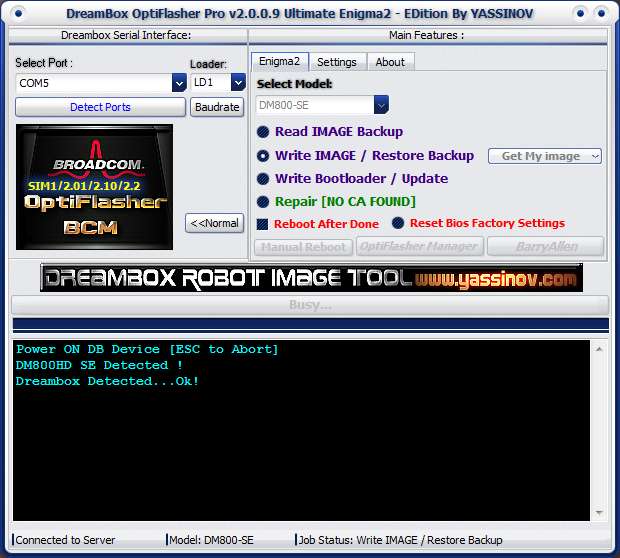Click the Dreambox Robot Image Tool banner
The image size is (620, 558).
click(311, 278)
